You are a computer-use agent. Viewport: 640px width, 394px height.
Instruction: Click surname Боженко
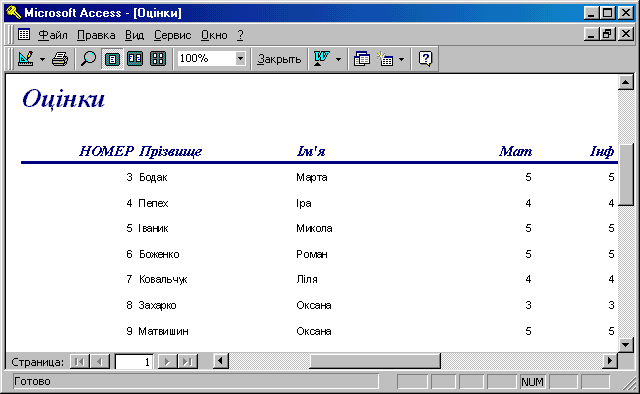click(x=159, y=254)
